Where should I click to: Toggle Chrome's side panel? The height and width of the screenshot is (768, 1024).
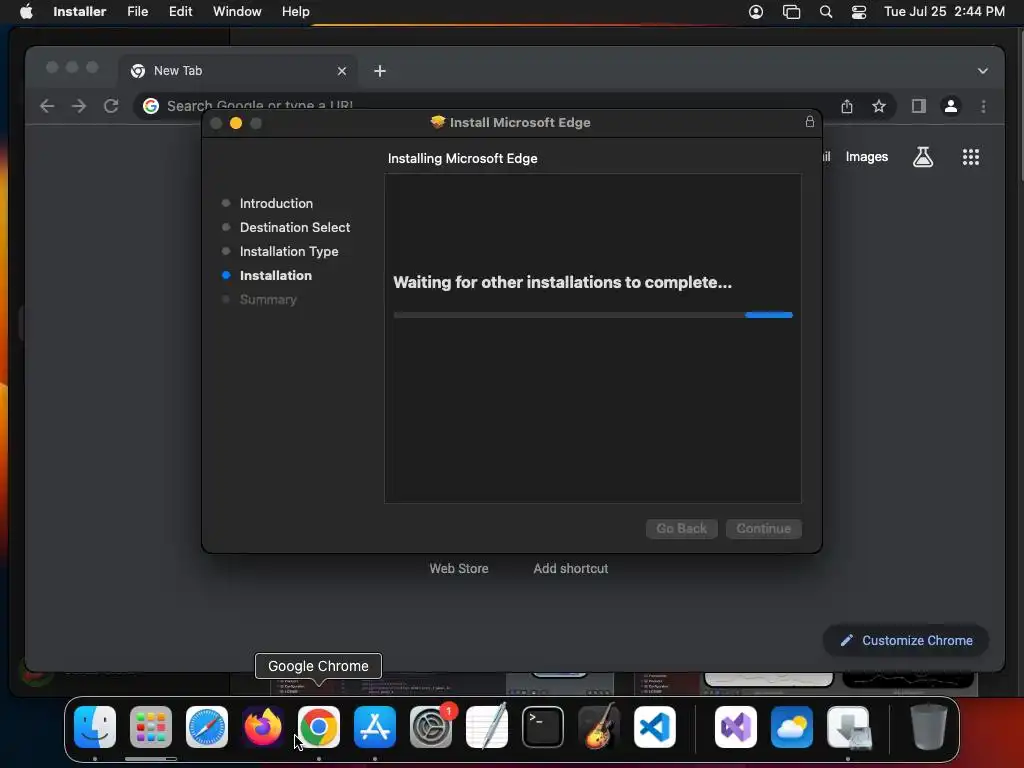[919, 106]
